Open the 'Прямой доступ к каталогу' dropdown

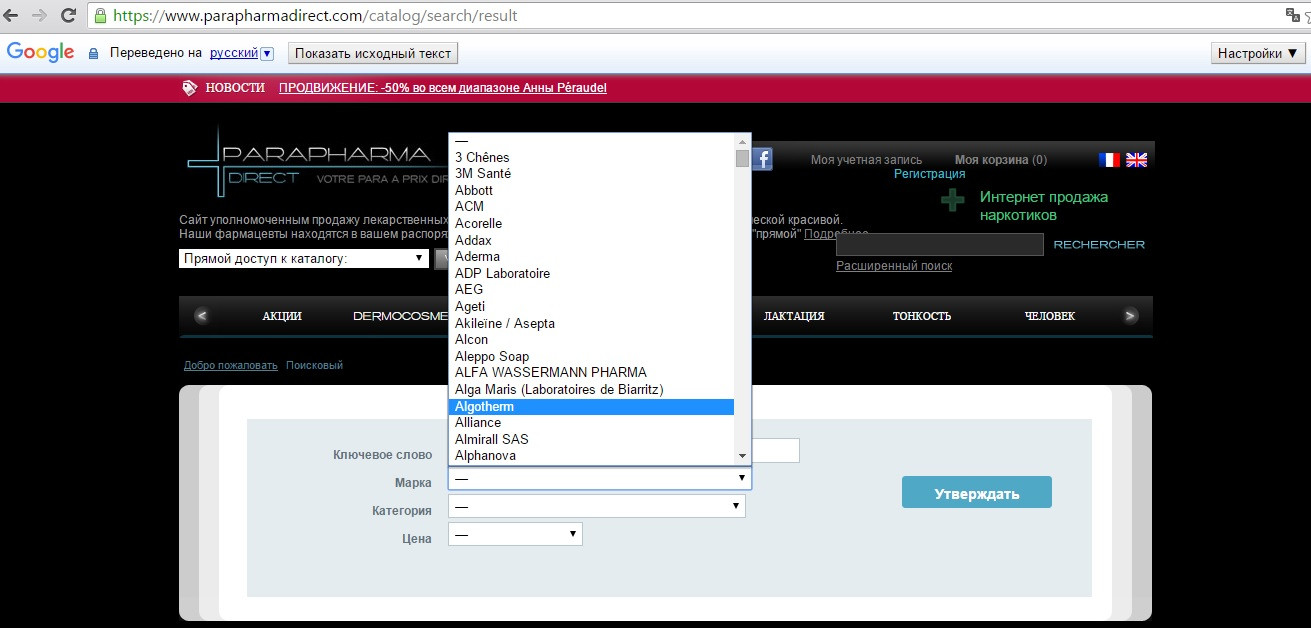coord(304,259)
